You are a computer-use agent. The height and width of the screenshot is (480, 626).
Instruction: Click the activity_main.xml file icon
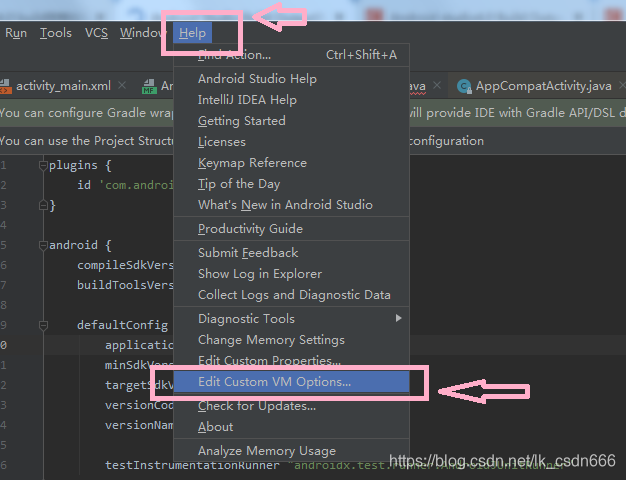(6, 86)
